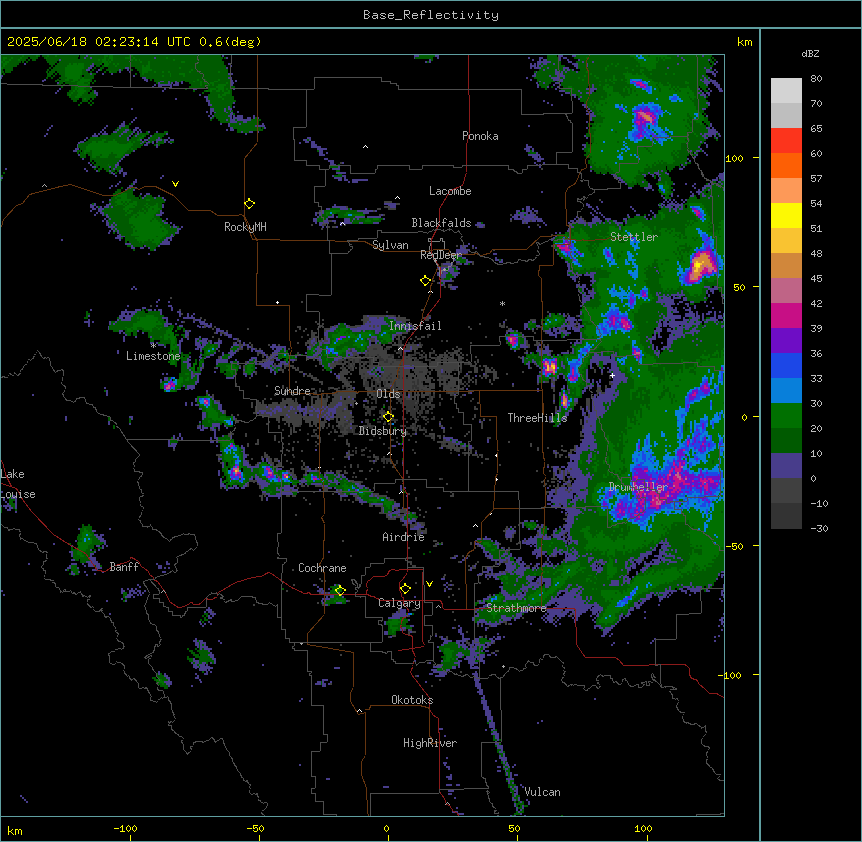Pick the bright yellow 51-54 dBZ swatch

point(786,215)
